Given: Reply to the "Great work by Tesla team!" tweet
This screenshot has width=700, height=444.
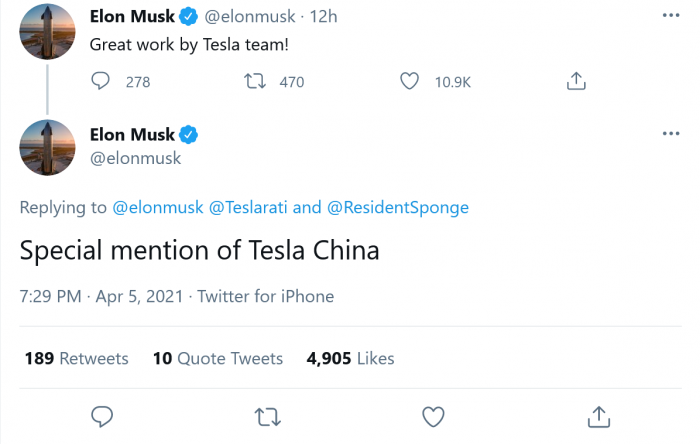Looking at the screenshot, I should click(100, 82).
